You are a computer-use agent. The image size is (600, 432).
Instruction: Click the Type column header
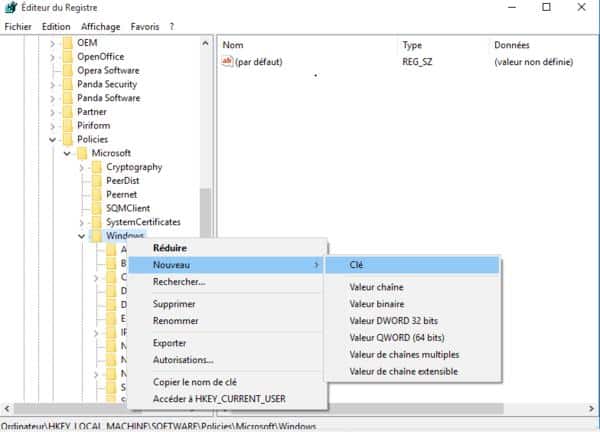pyautogui.click(x=412, y=45)
